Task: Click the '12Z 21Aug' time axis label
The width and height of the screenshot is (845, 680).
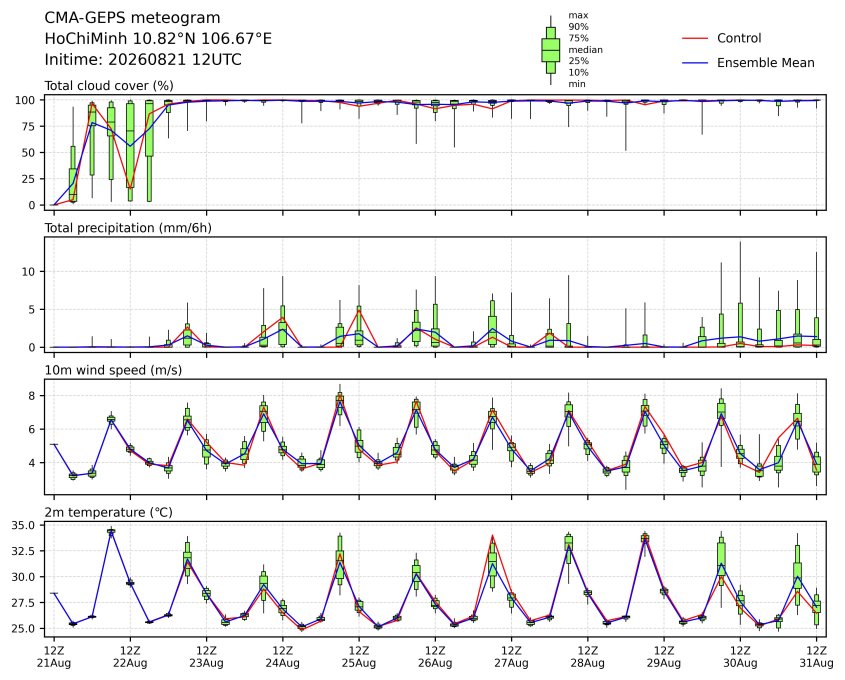Action: click(54, 656)
